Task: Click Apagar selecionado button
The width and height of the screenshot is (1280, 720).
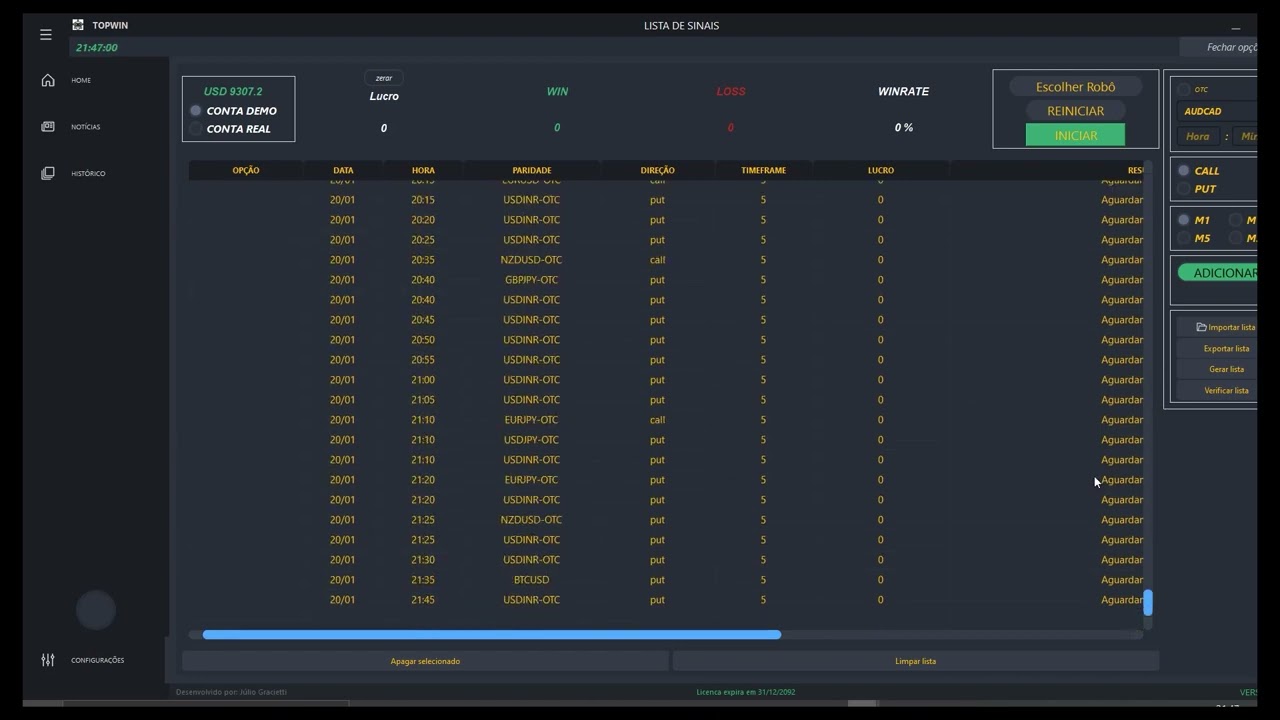Action: pyautogui.click(x=425, y=661)
